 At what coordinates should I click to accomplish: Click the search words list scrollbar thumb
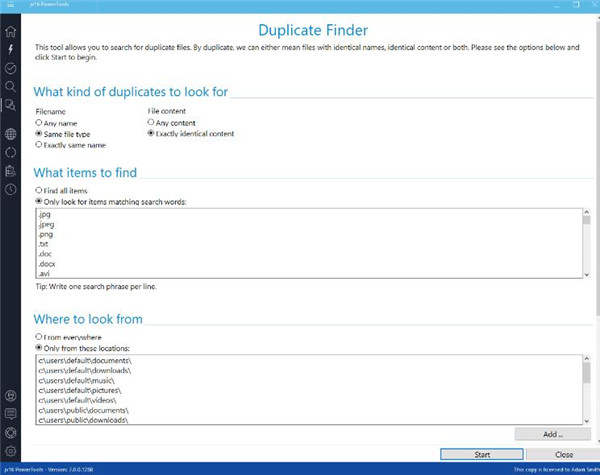(x=587, y=220)
